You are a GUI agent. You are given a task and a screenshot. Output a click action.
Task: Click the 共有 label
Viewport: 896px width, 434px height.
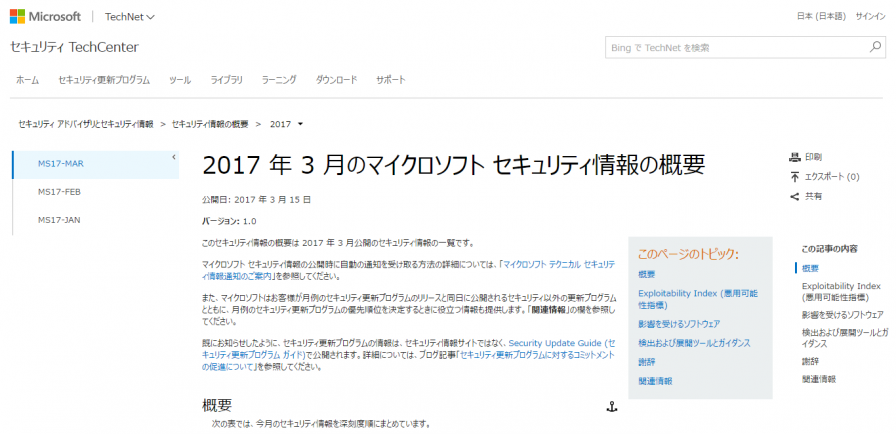coord(814,196)
